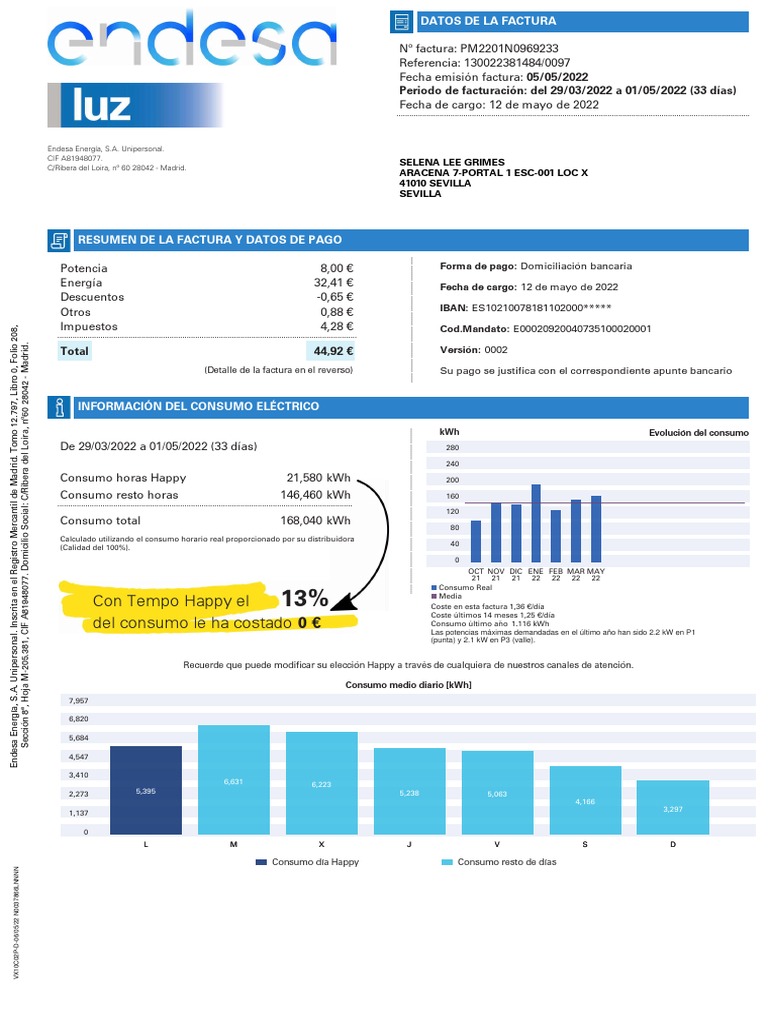Screen dimensions: 768x1024
Task: Click the 'Consumo Real' legend square
Action: pyautogui.click(x=434, y=588)
